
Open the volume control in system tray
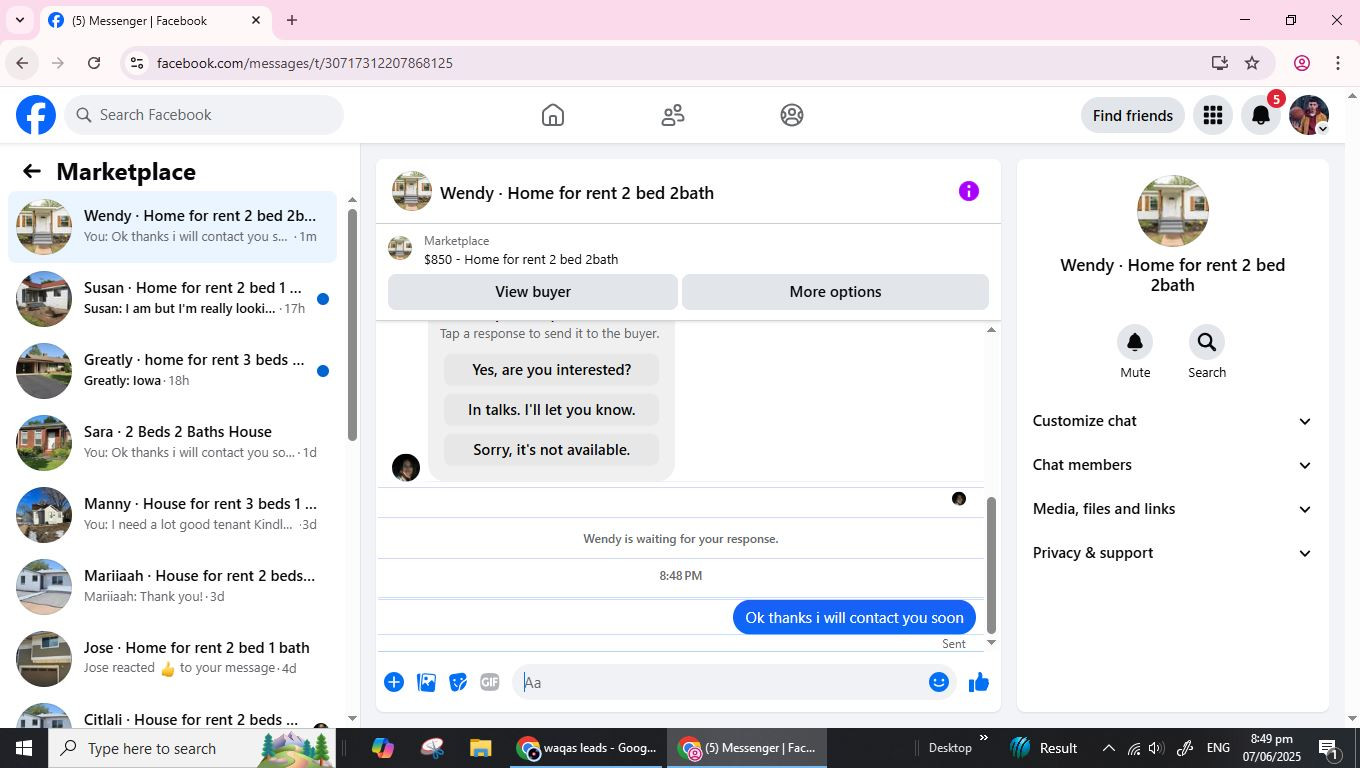[x=1156, y=748]
